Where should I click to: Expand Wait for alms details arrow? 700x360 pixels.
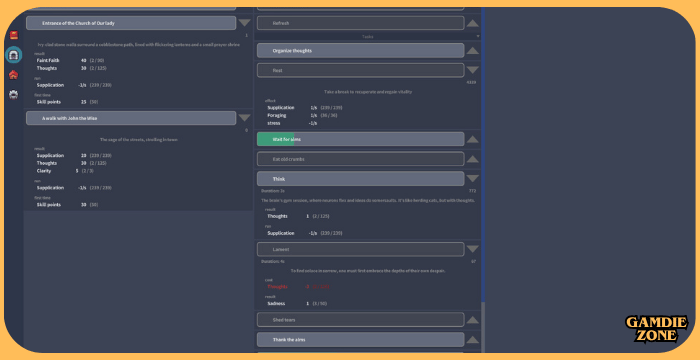click(473, 139)
